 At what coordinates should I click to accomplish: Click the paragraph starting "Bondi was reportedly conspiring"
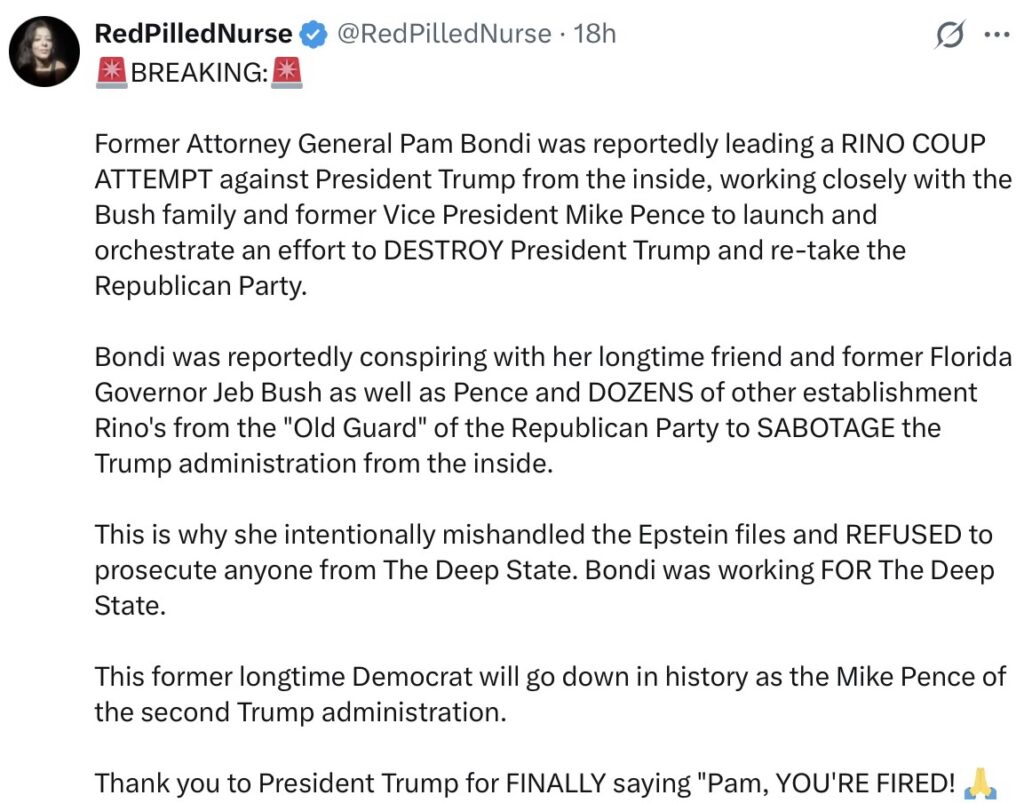pyautogui.click(x=540, y=411)
